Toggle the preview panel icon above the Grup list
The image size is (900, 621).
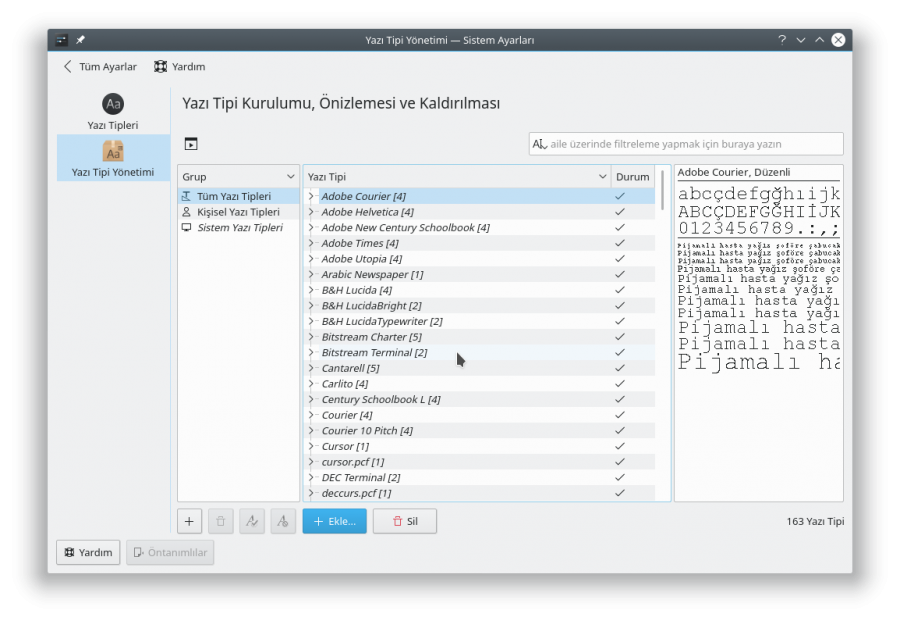click(191, 144)
